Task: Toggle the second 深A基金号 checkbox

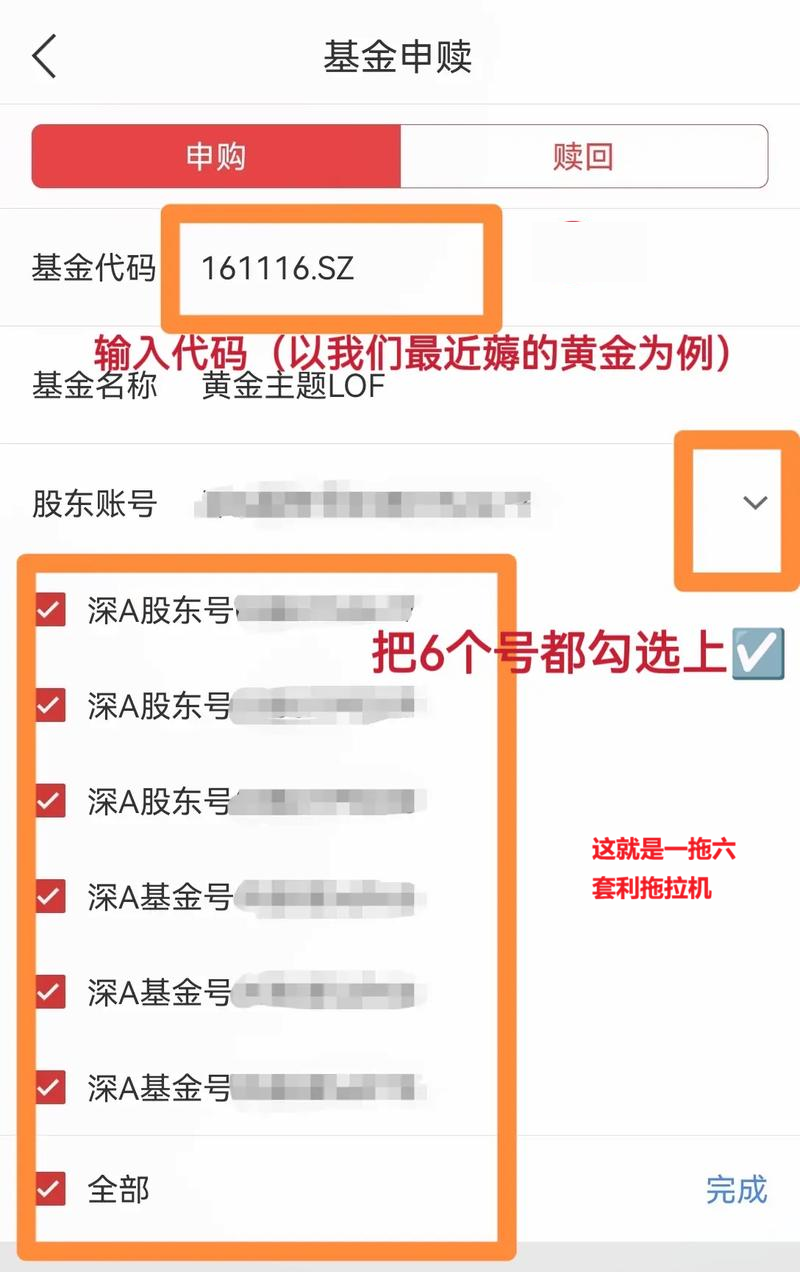Action: (50, 991)
